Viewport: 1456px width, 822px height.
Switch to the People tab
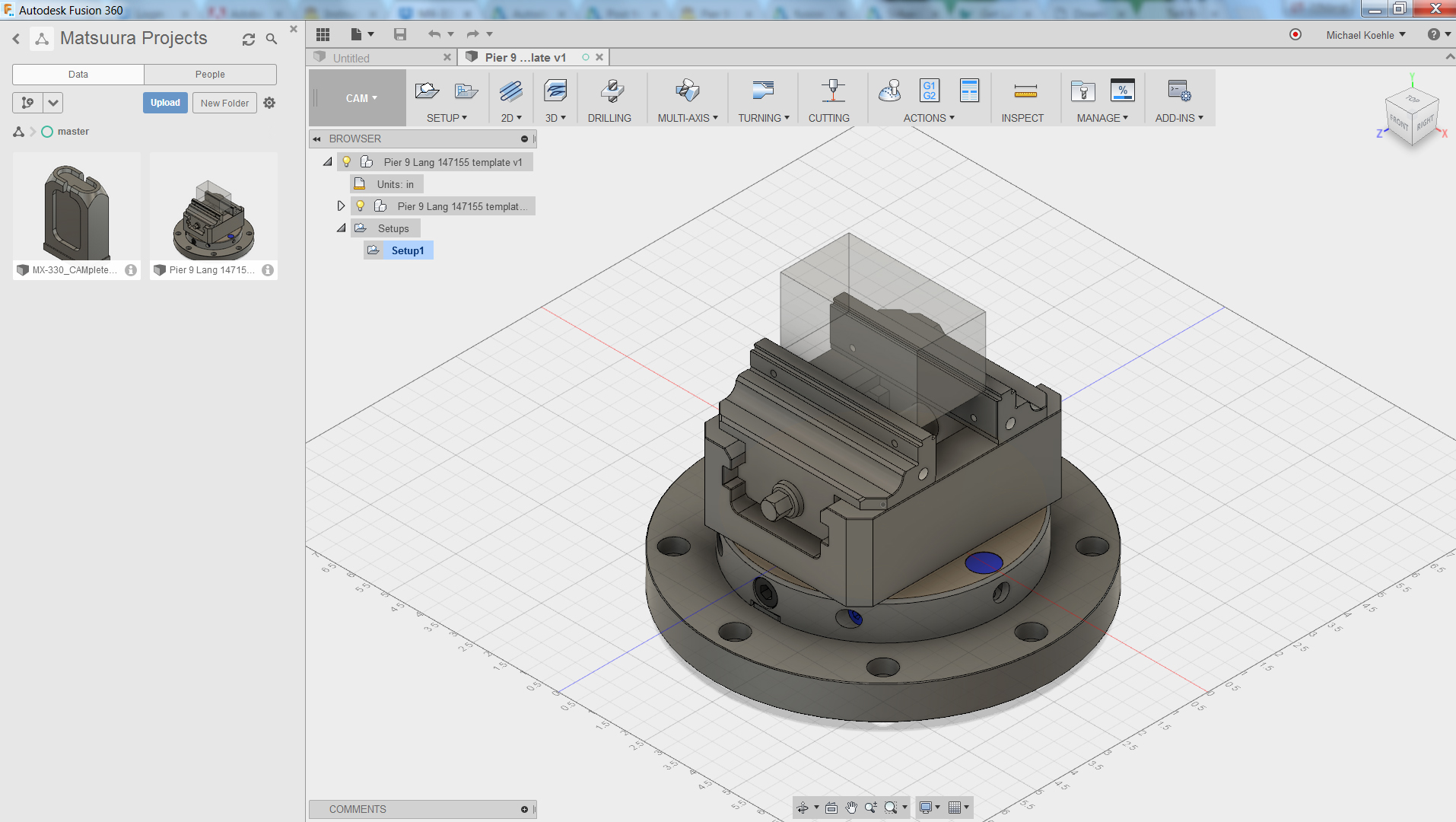tap(210, 75)
